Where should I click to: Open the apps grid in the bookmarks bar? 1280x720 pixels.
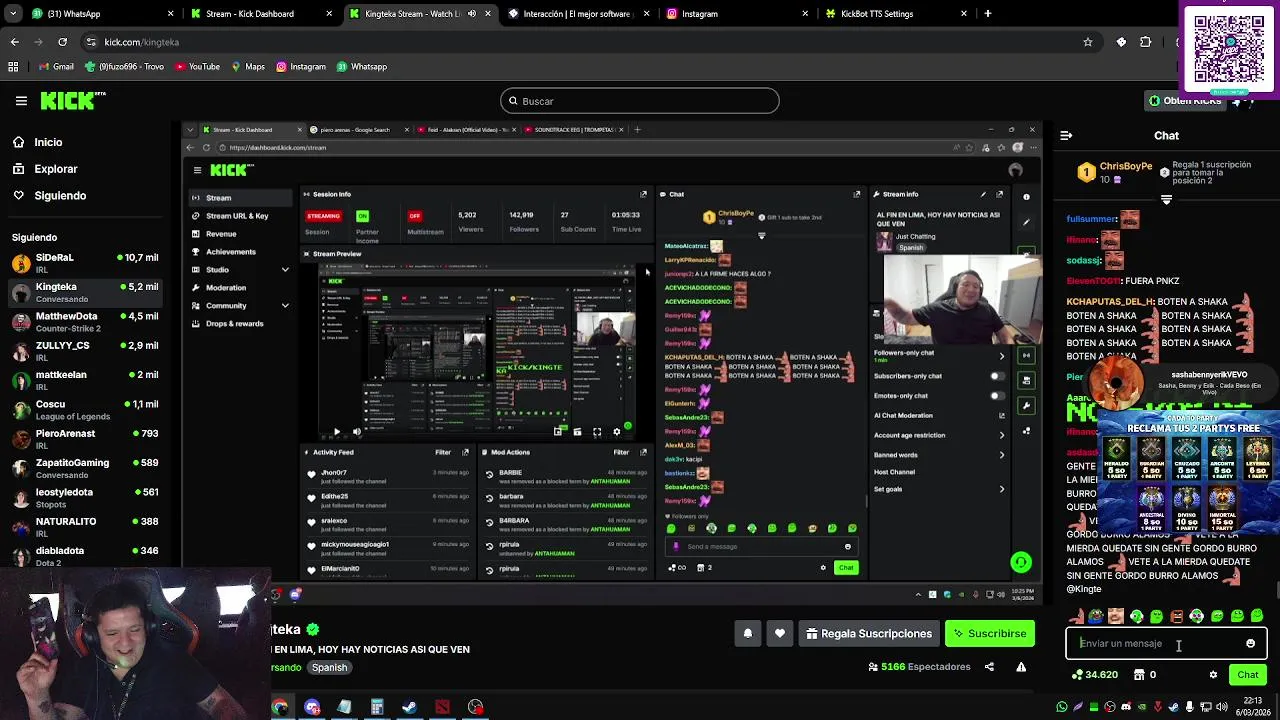13,67
